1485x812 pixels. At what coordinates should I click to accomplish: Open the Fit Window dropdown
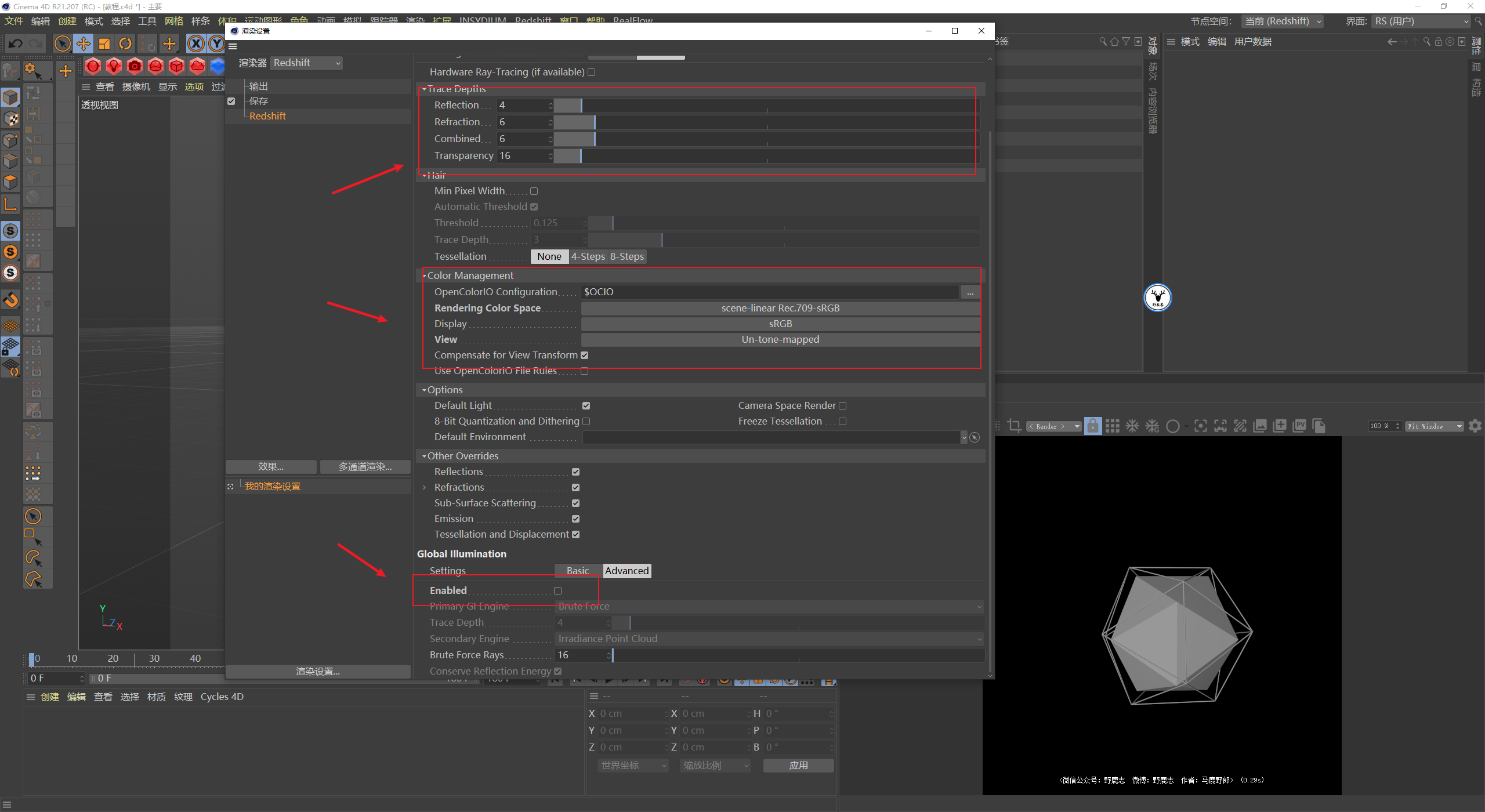click(1435, 426)
